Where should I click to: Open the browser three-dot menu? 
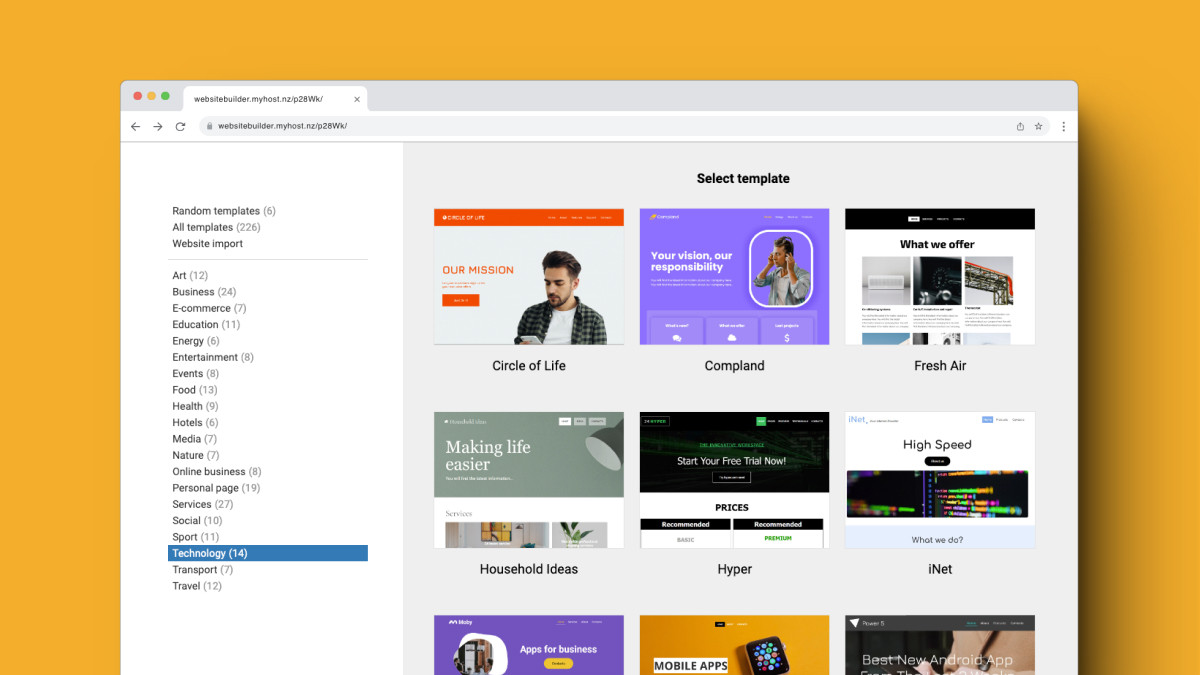point(1063,127)
